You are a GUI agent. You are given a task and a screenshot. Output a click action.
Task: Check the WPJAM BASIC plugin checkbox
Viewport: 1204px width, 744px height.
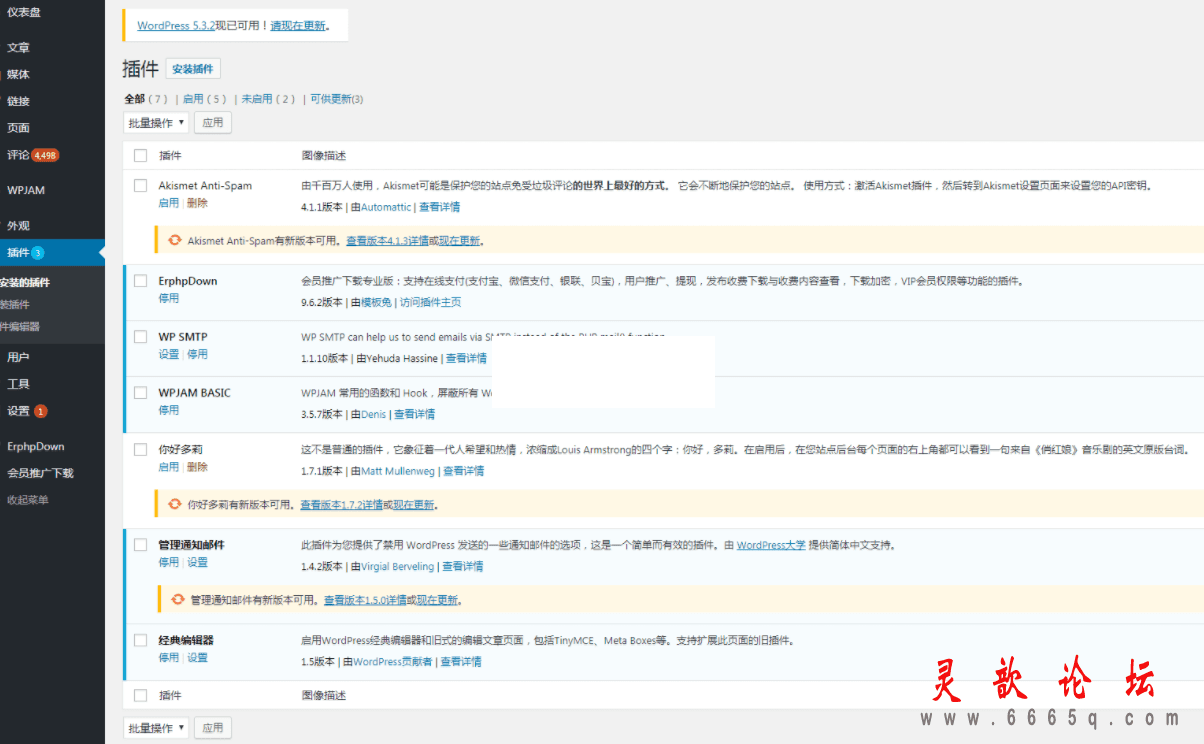click(x=140, y=393)
